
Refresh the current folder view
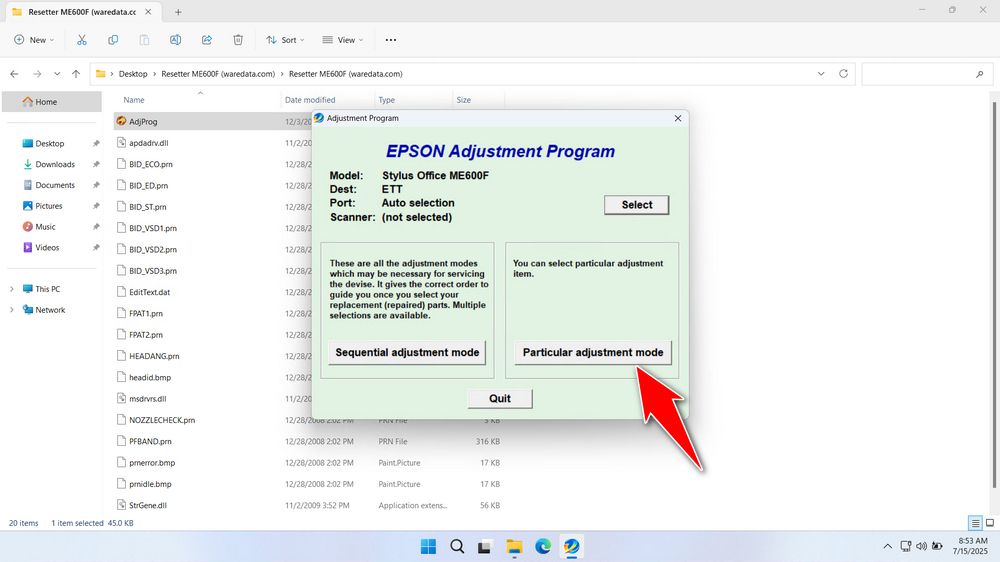843,74
